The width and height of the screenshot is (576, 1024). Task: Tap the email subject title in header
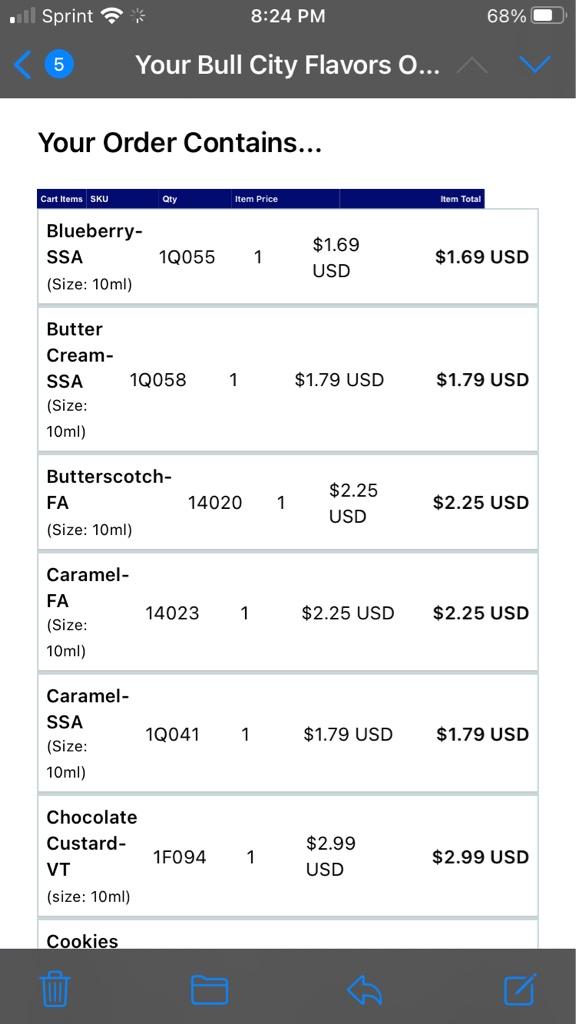pyautogui.click(x=287, y=65)
